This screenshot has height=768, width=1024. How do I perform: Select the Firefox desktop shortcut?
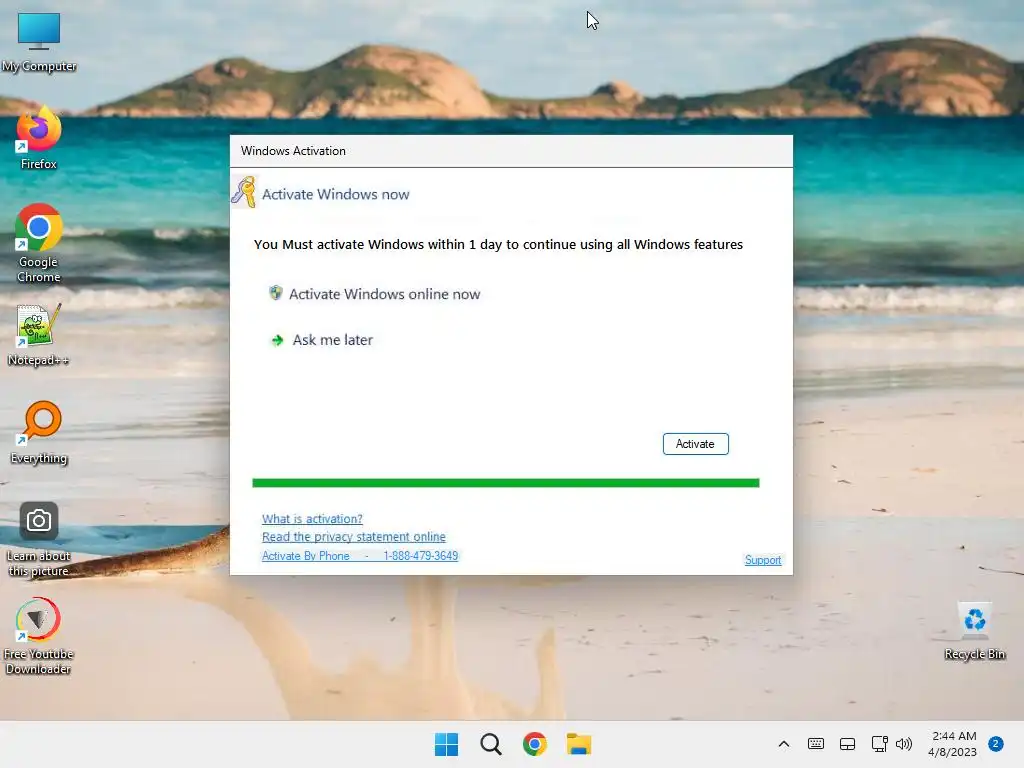click(x=39, y=138)
